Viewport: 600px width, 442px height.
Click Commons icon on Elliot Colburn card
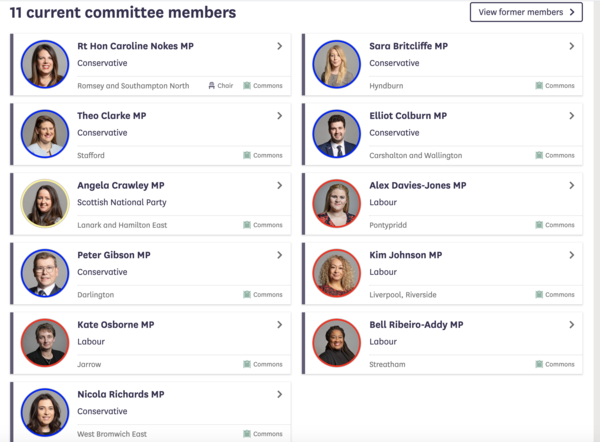(x=539, y=155)
